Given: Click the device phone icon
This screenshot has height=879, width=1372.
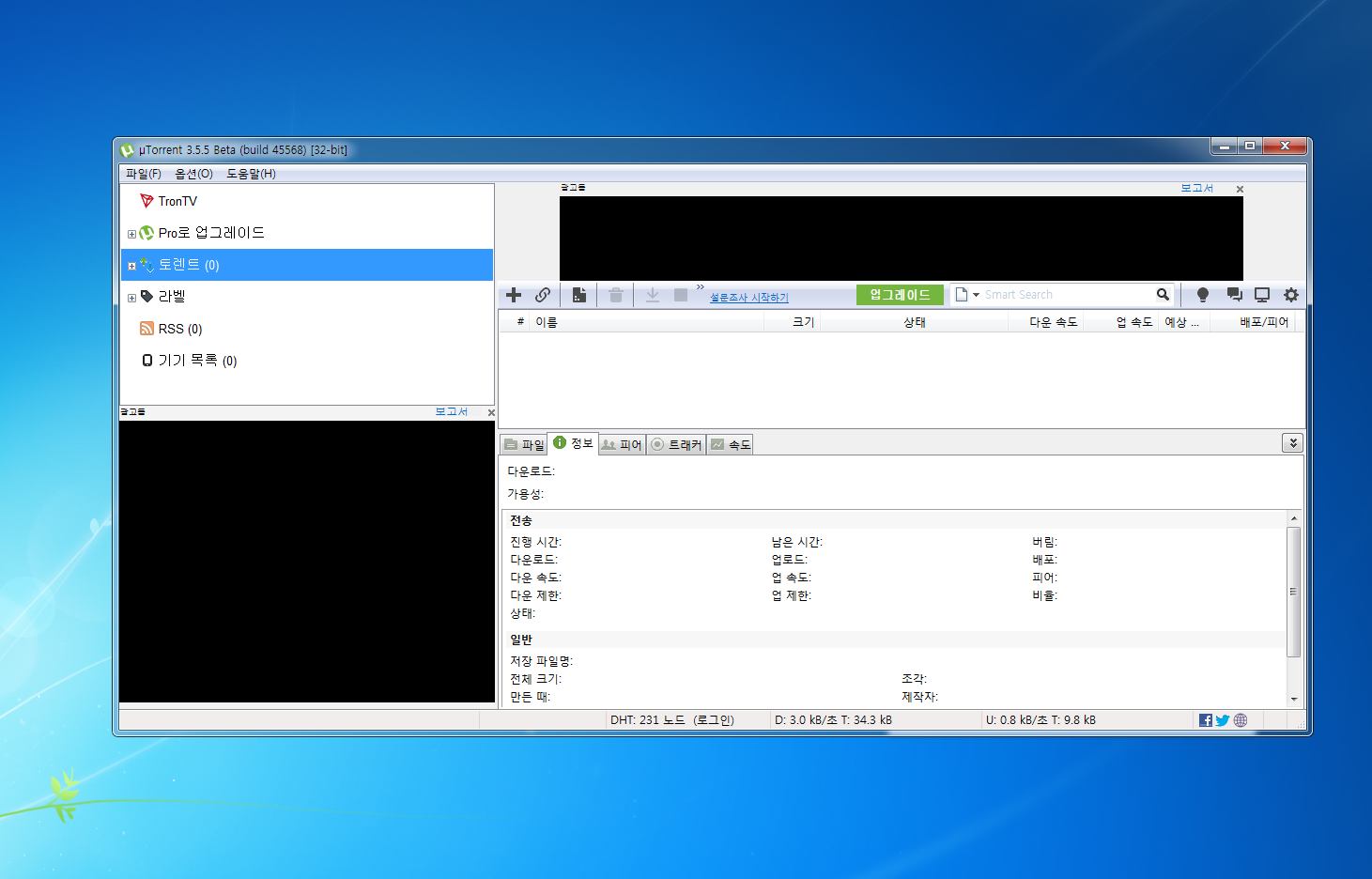Looking at the screenshot, I should pos(146,361).
